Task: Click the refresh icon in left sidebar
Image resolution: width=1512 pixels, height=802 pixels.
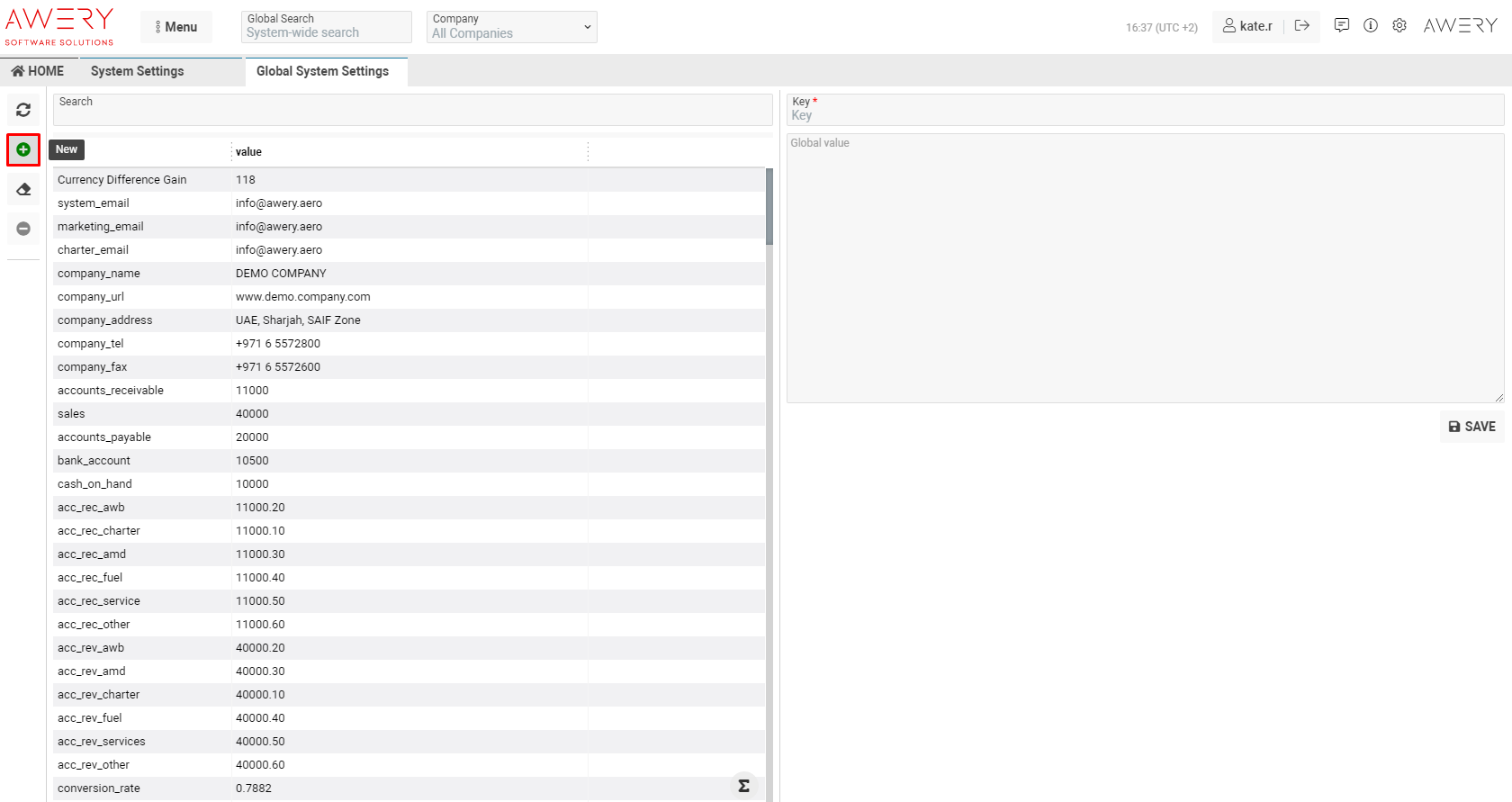Action: click(x=23, y=110)
